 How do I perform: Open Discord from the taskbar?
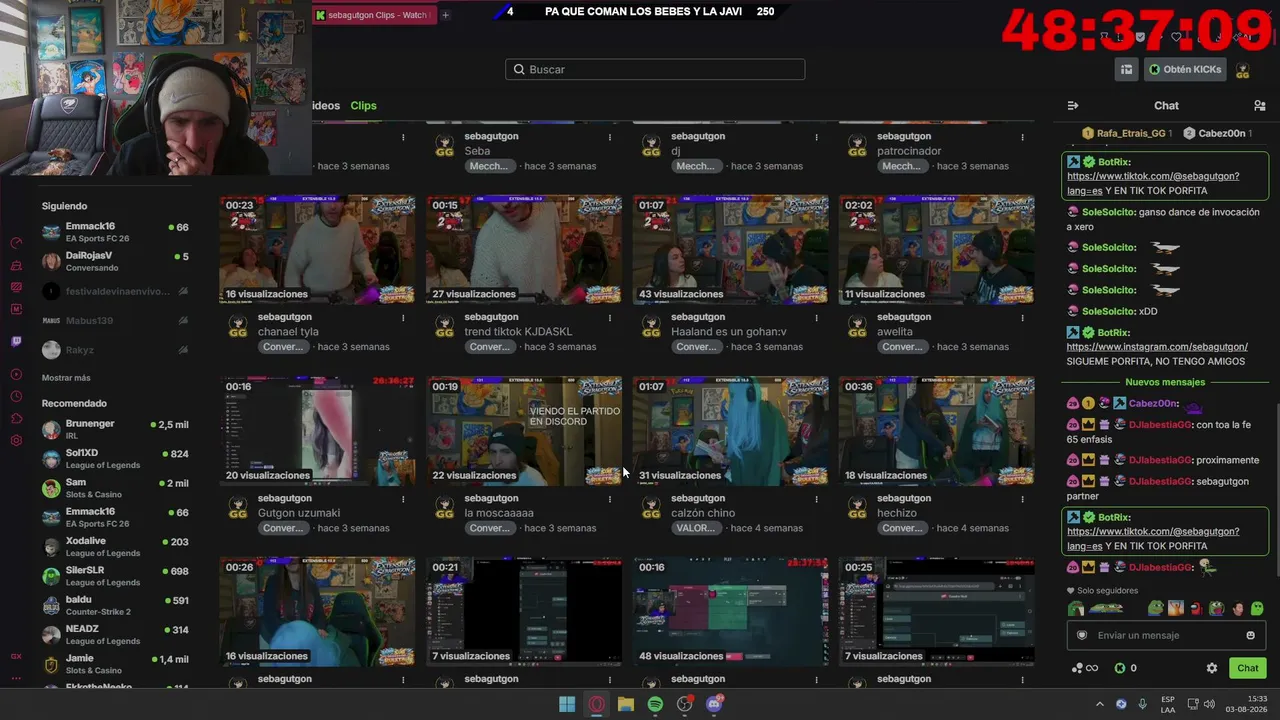click(714, 704)
